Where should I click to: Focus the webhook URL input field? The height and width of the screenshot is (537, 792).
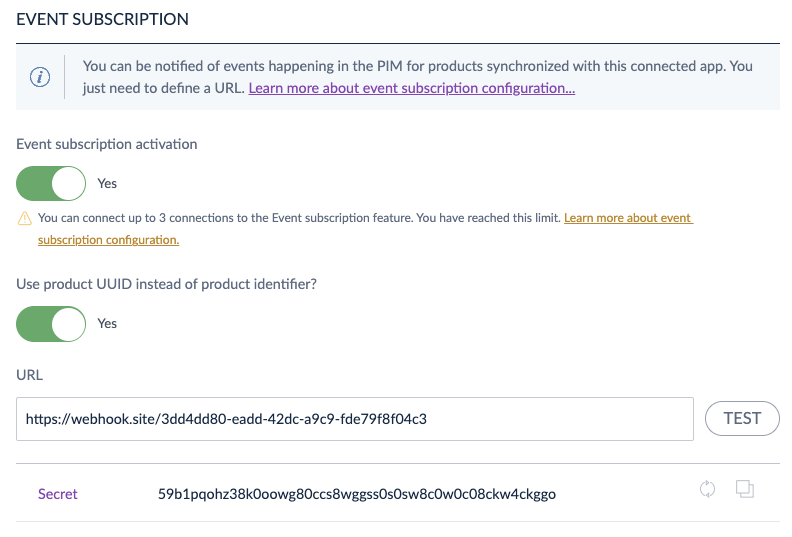coord(355,419)
